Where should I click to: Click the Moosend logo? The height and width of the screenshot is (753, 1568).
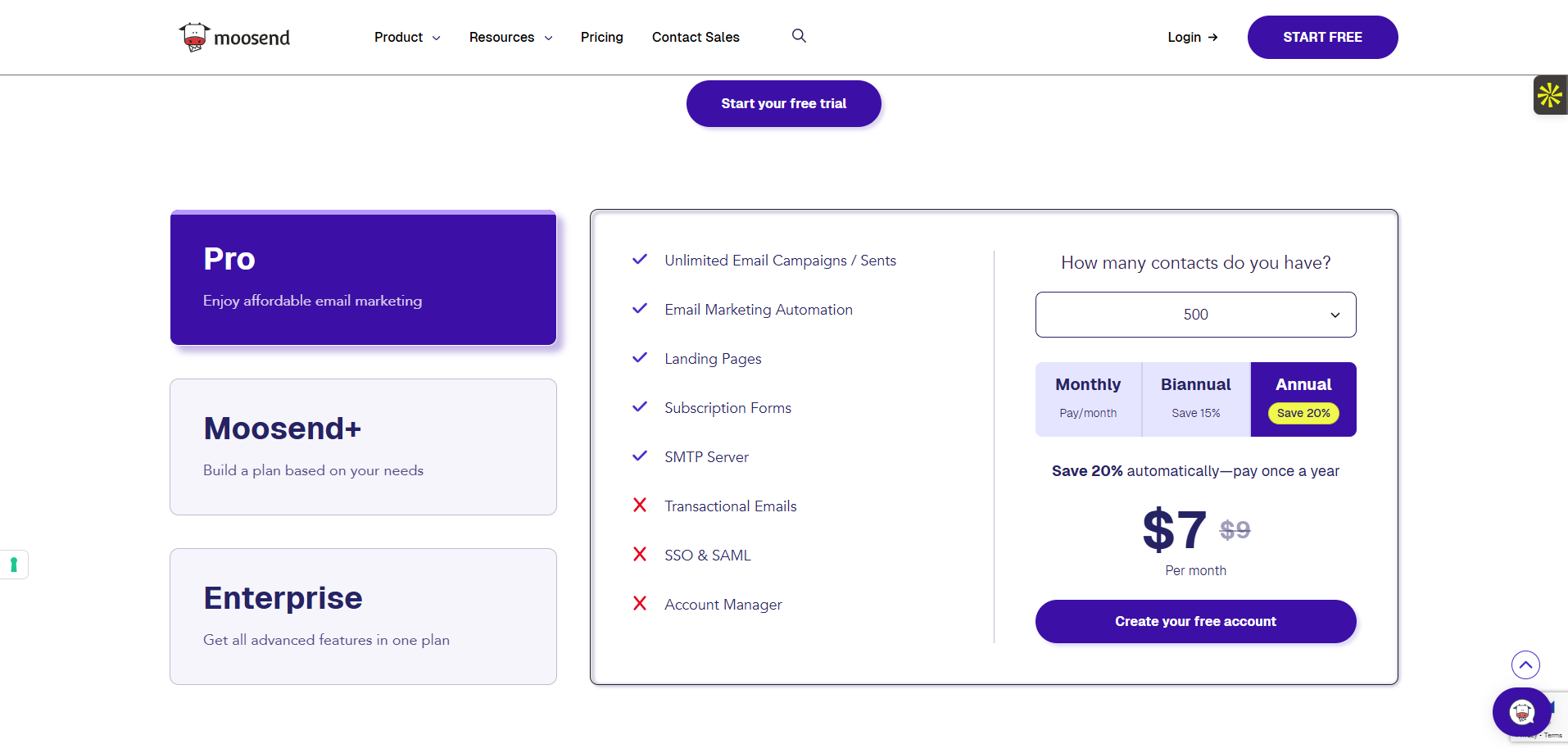pyautogui.click(x=234, y=38)
